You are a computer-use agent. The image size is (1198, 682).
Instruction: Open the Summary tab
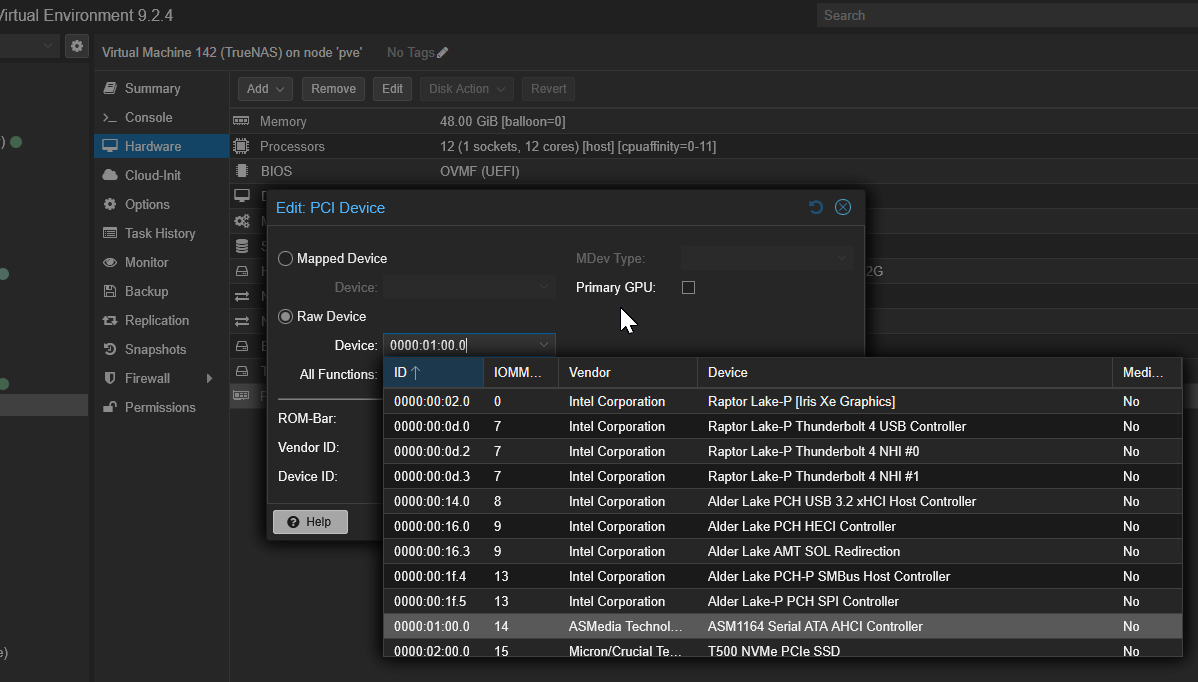coord(161,89)
